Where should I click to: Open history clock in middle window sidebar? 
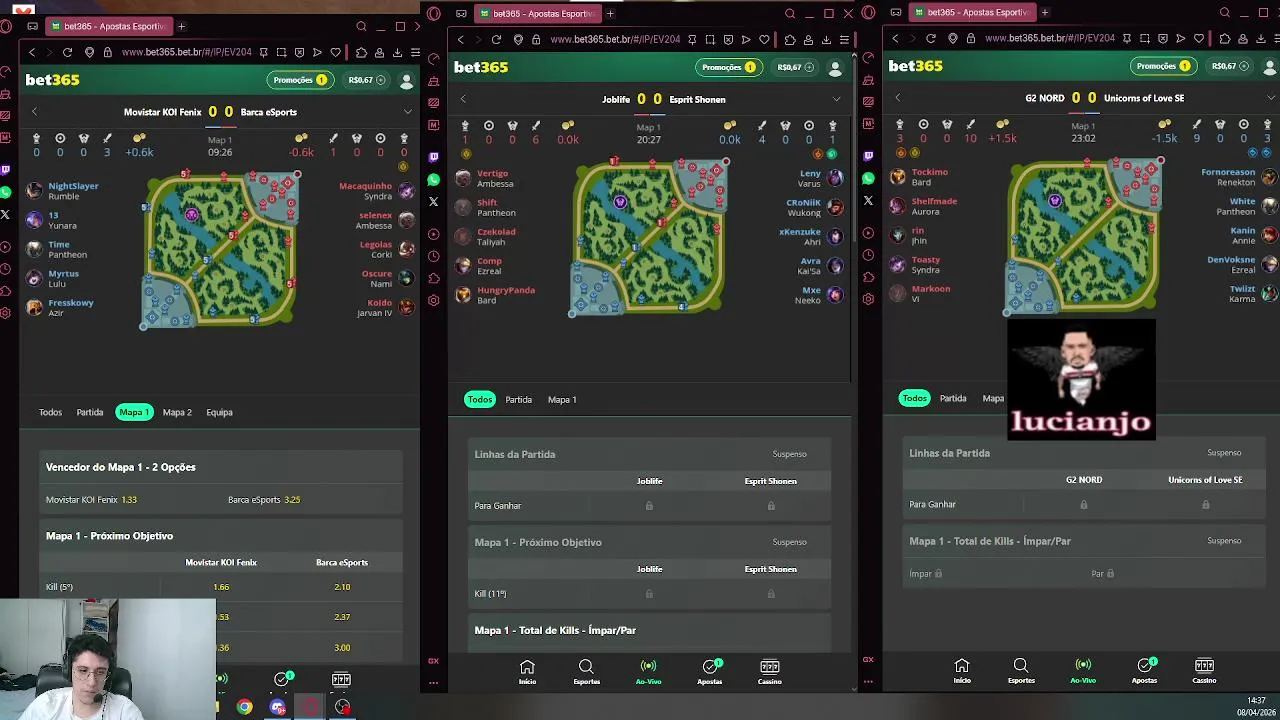[433, 256]
